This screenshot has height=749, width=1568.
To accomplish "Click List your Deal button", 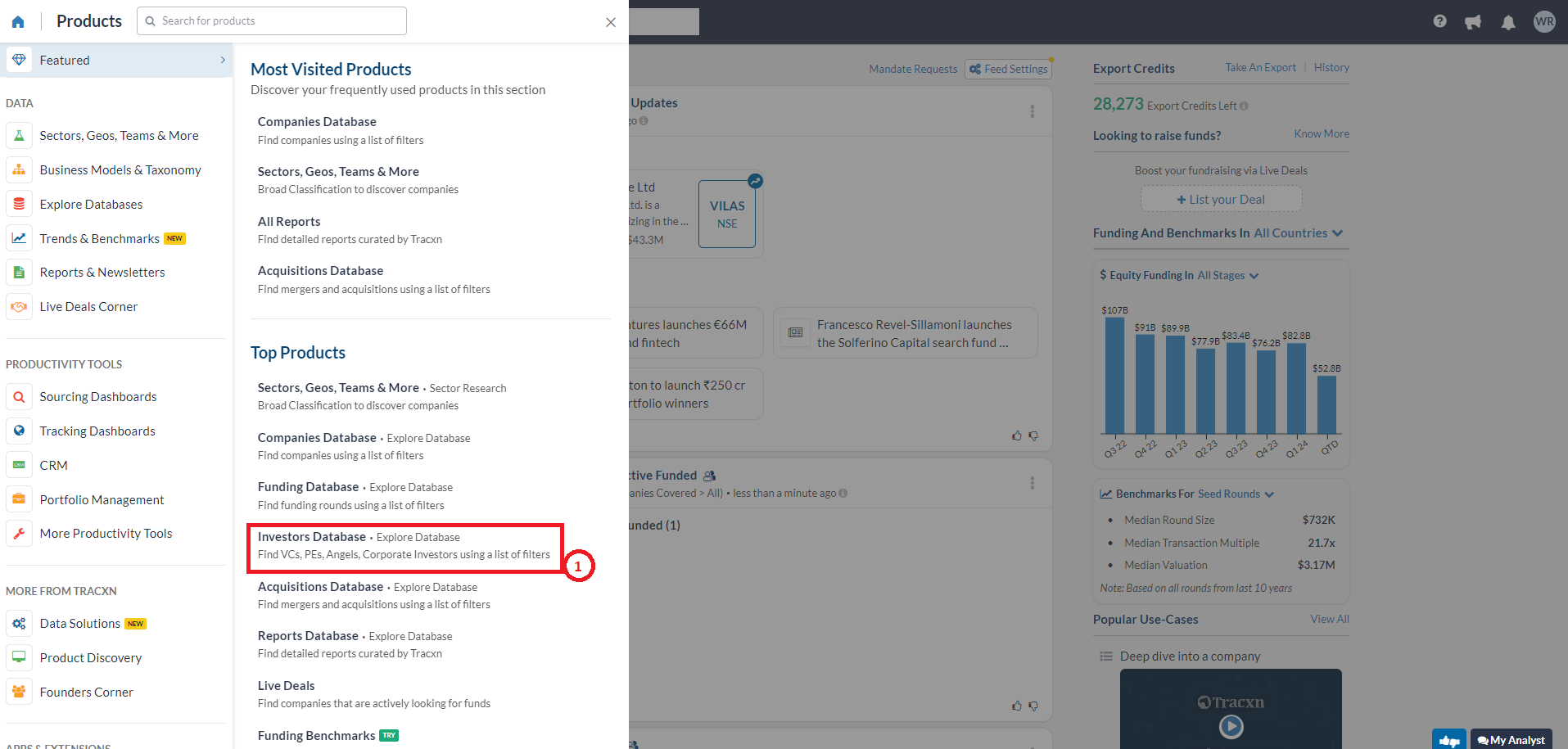I will click(x=1221, y=199).
